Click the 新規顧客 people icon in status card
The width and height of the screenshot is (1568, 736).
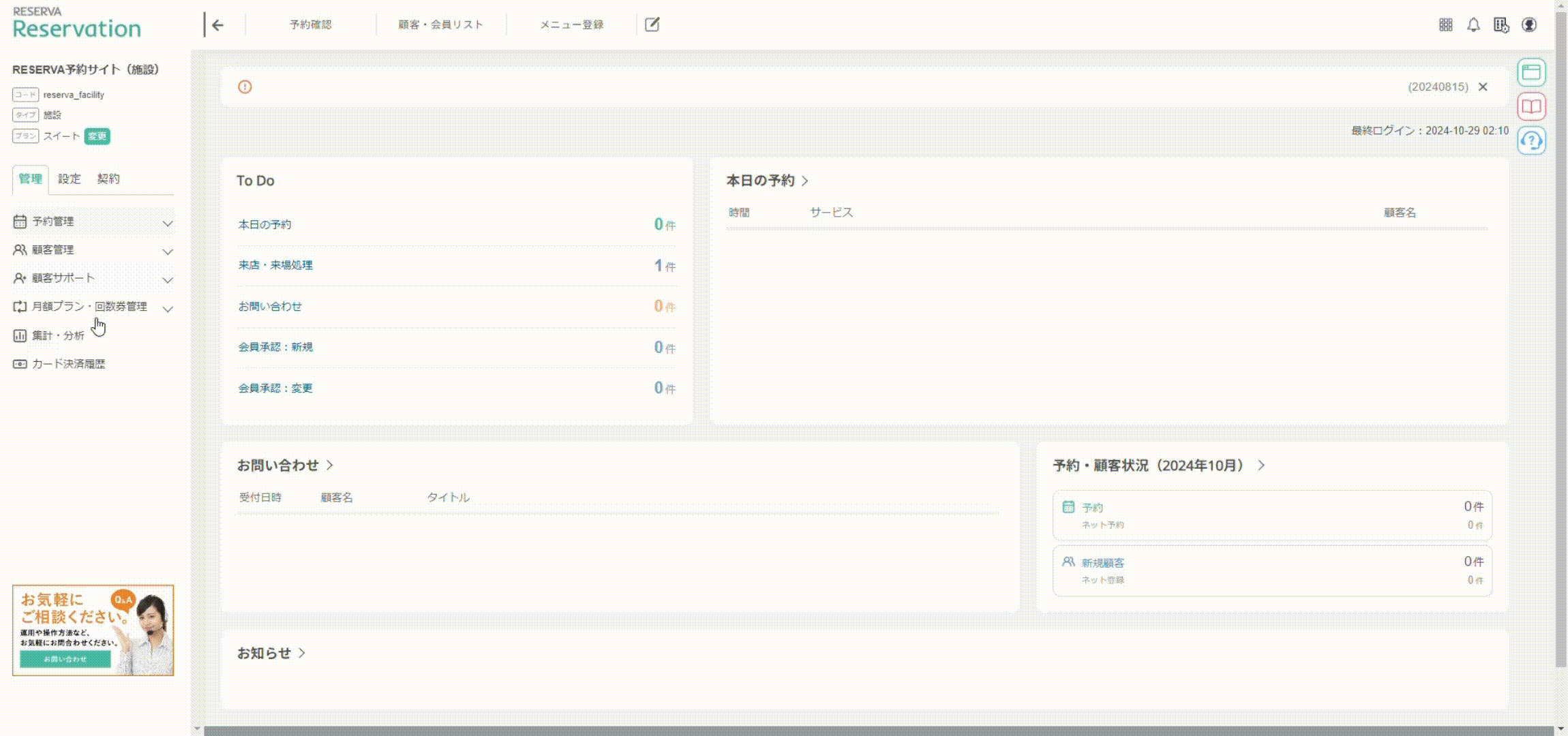(x=1068, y=562)
